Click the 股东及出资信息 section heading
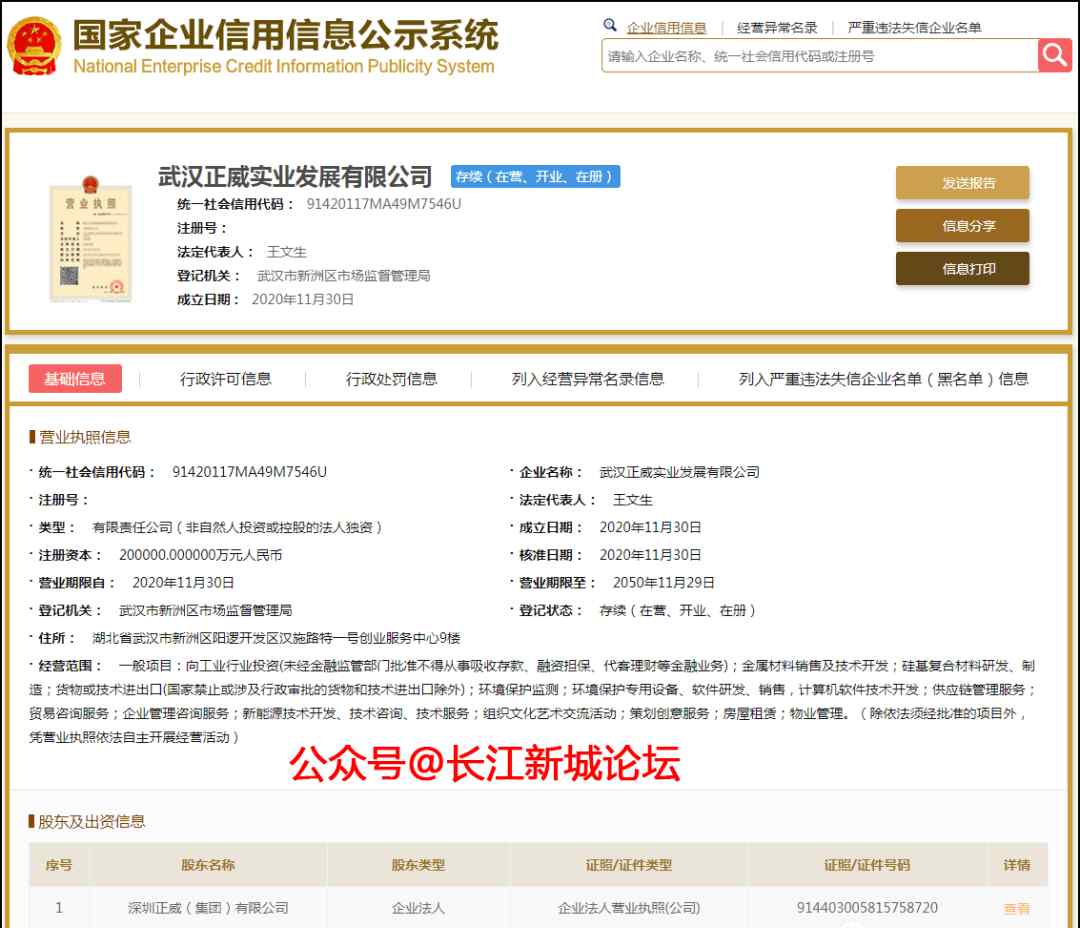Viewport: 1080px width, 928px height. (91, 821)
